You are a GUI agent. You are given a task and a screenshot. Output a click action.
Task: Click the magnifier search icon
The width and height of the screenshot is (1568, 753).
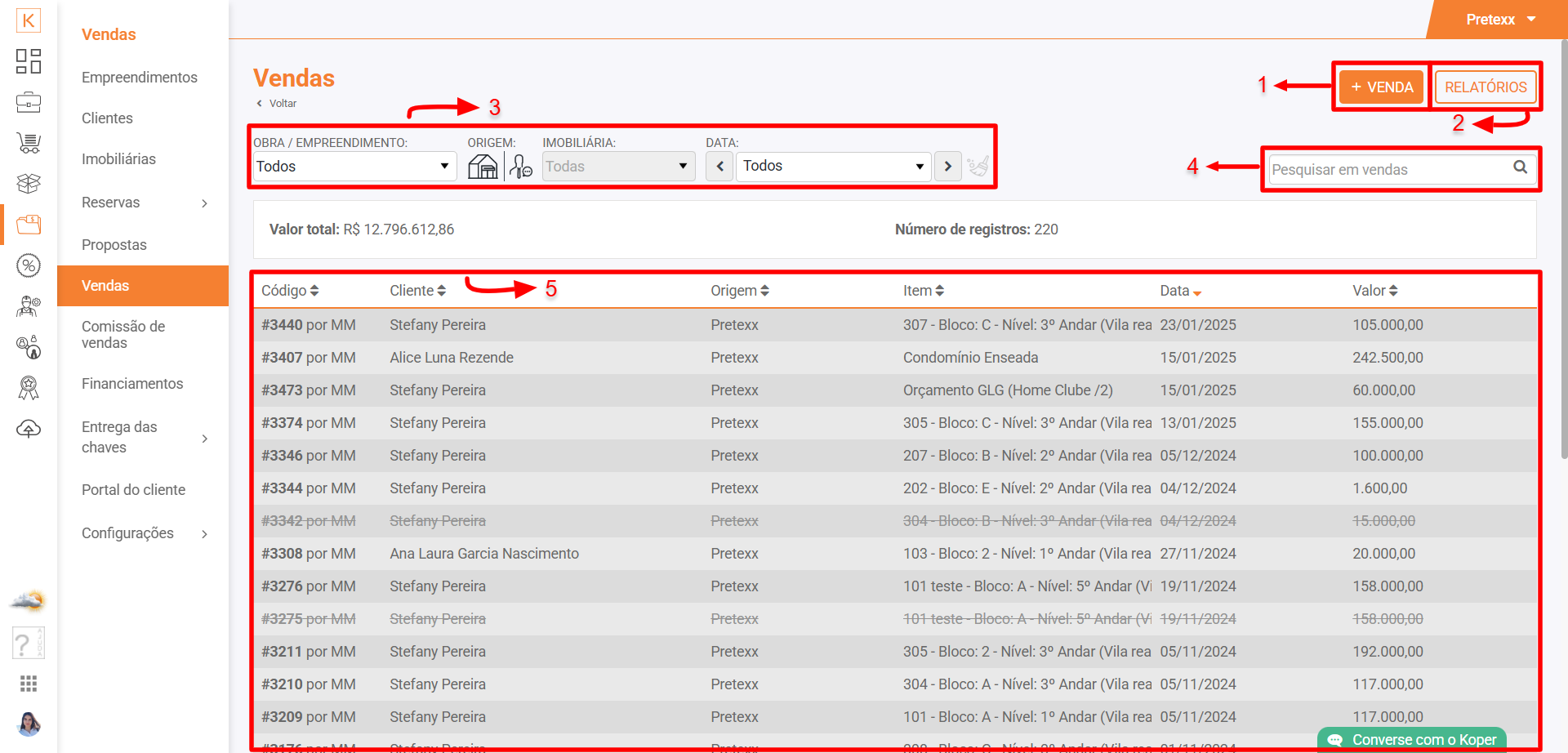1520,167
